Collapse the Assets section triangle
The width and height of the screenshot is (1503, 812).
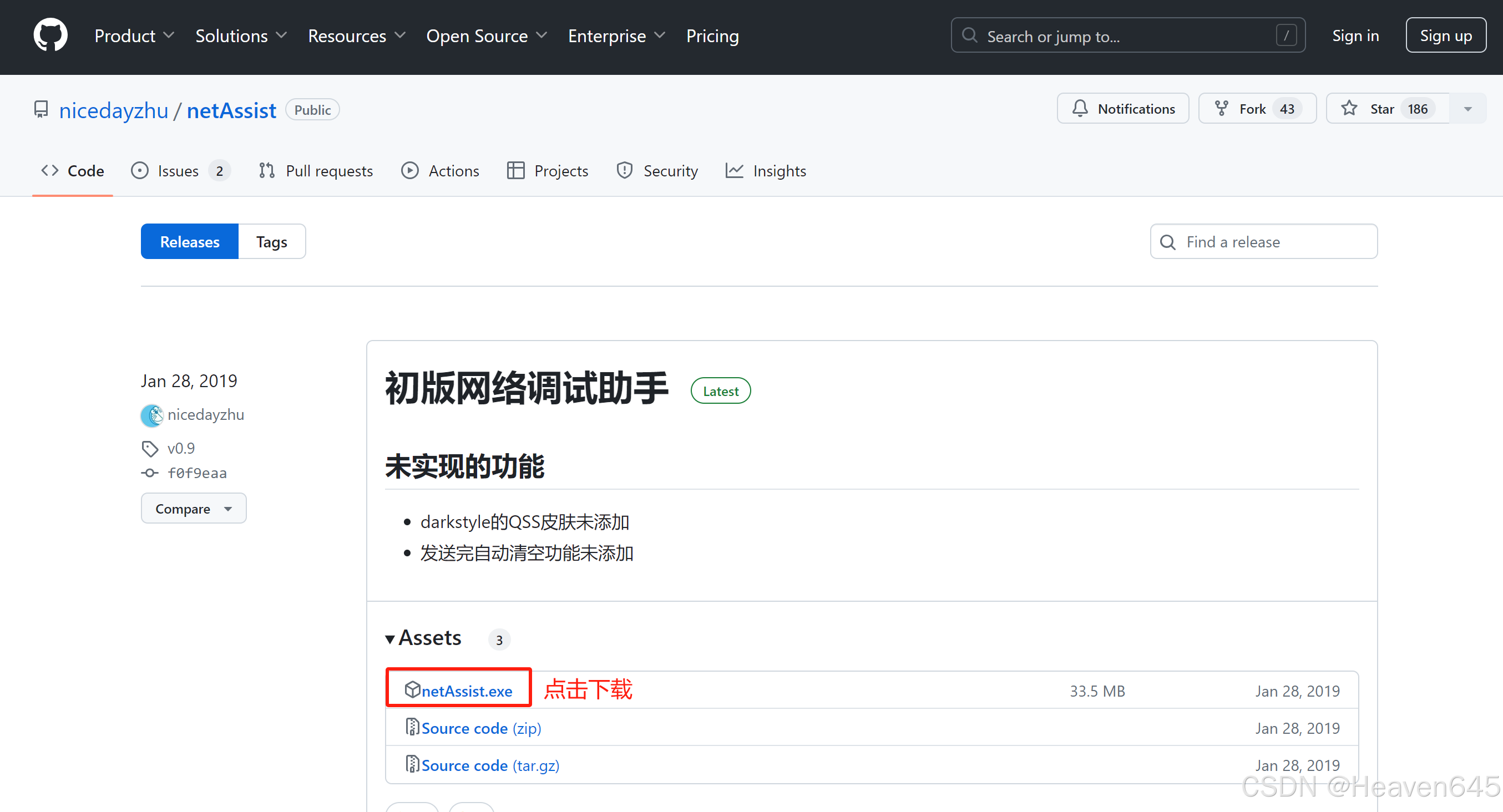[x=389, y=639]
